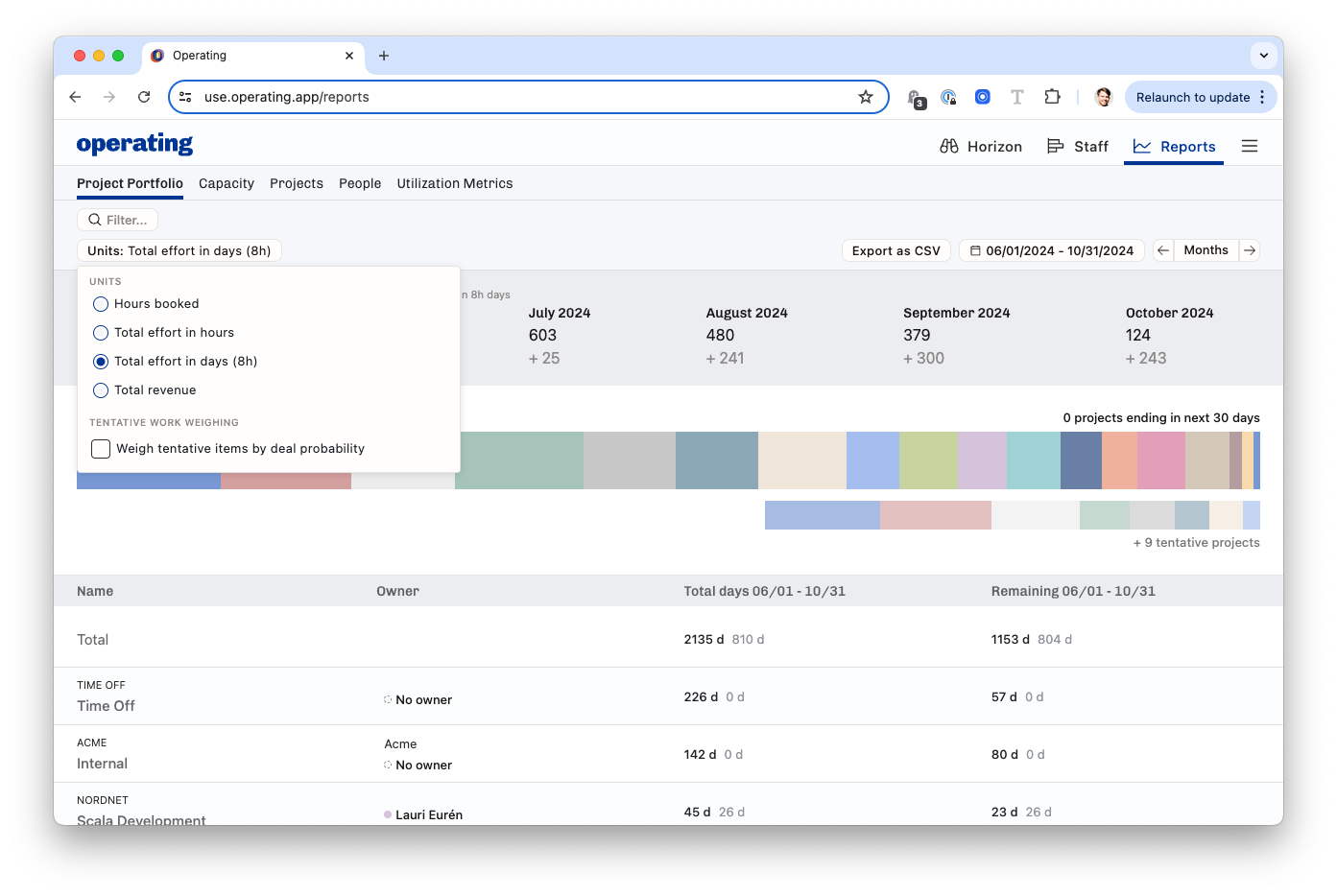Open the date range picker
This screenshot has width=1337, height=896.
click(x=1051, y=250)
